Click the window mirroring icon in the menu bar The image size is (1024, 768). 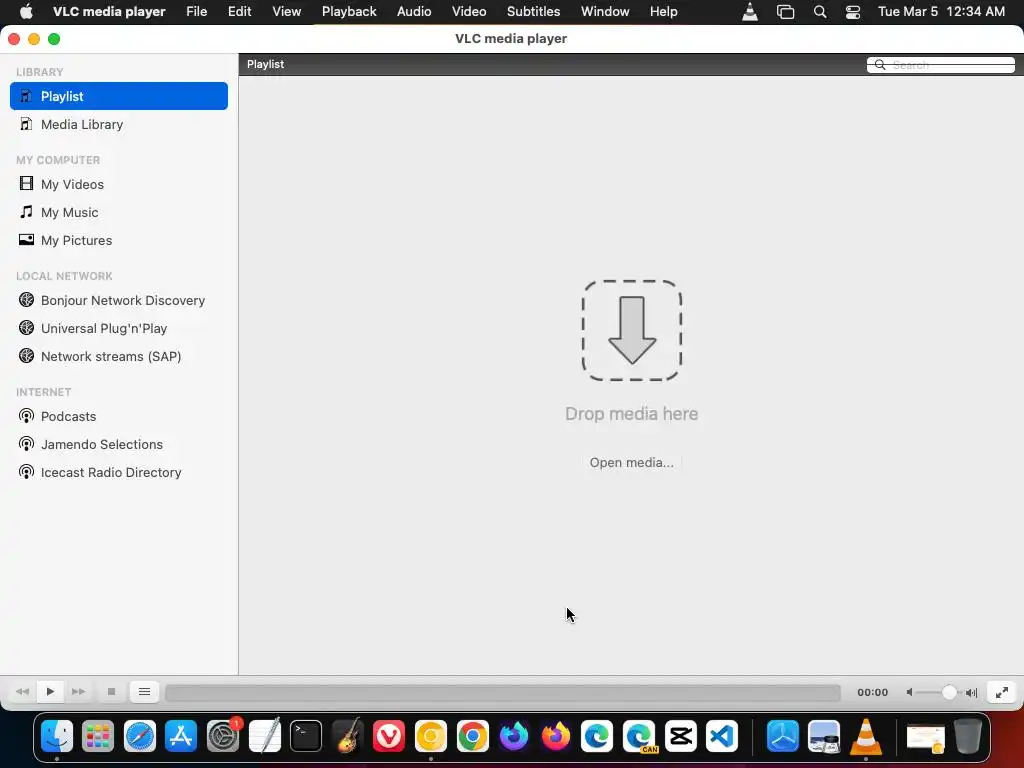(x=786, y=12)
